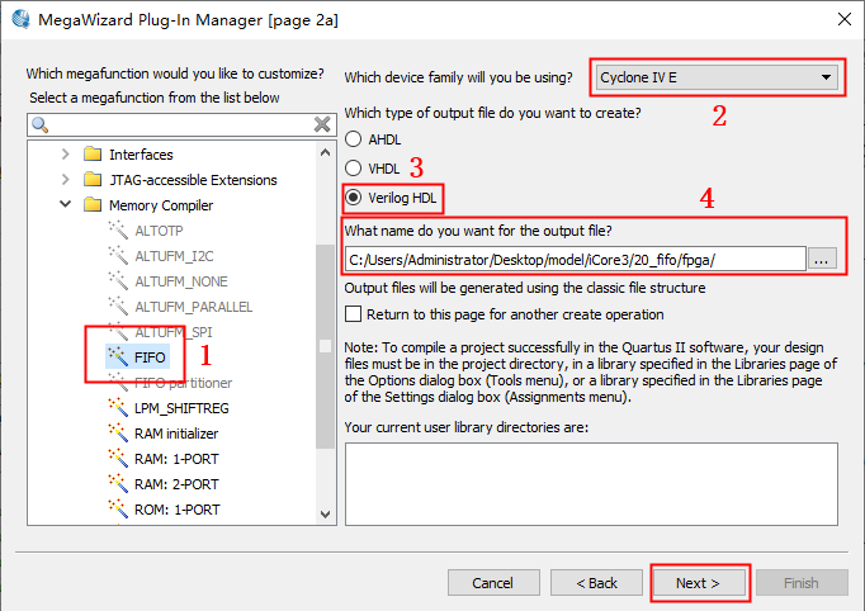Choose the AHDL output file type

coord(353,140)
